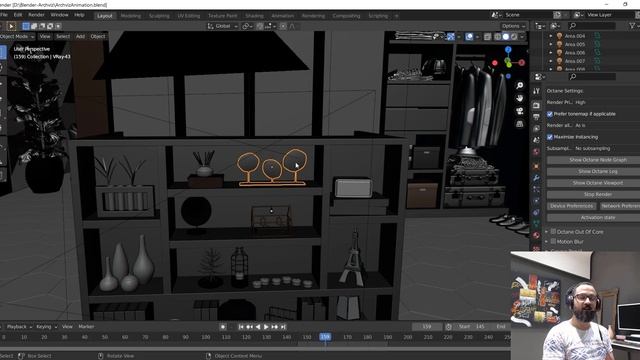Enable Motion Blur checkbox
The image size is (640, 360).
click(553, 242)
